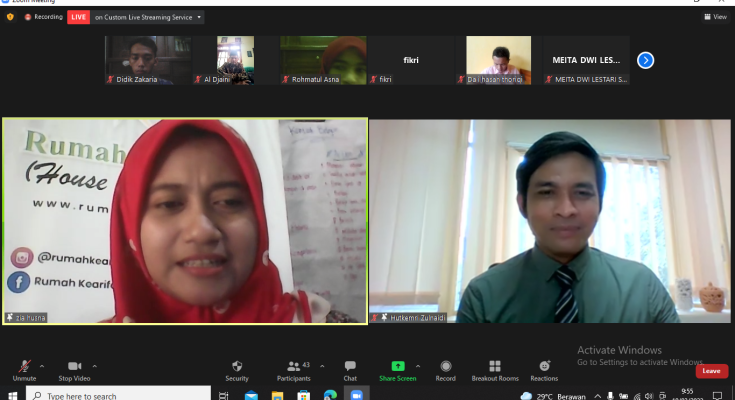735x400 pixels.
Task: Select the MEITA DWI LESTARI participant tile
Action: click(586, 60)
